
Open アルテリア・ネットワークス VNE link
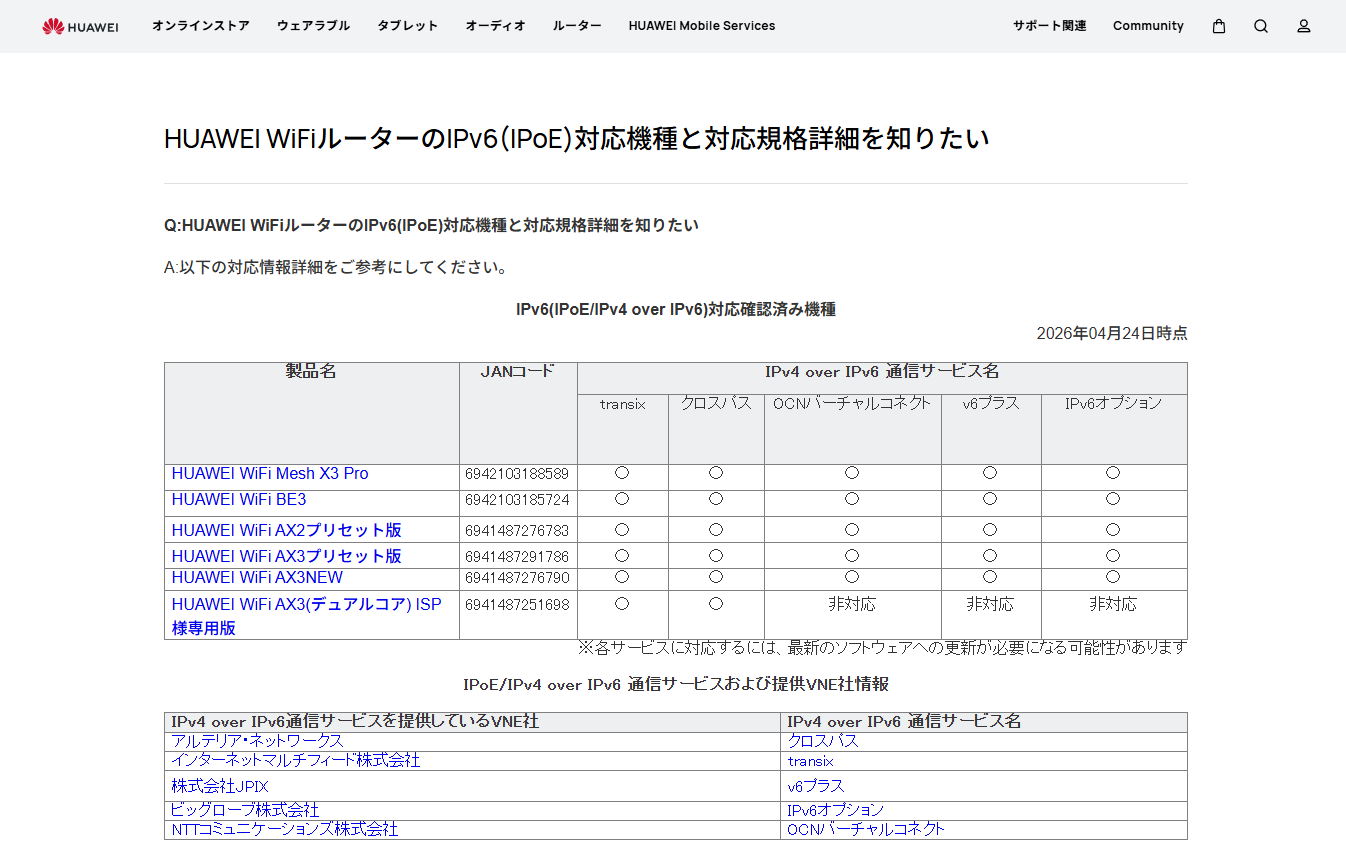click(257, 741)
